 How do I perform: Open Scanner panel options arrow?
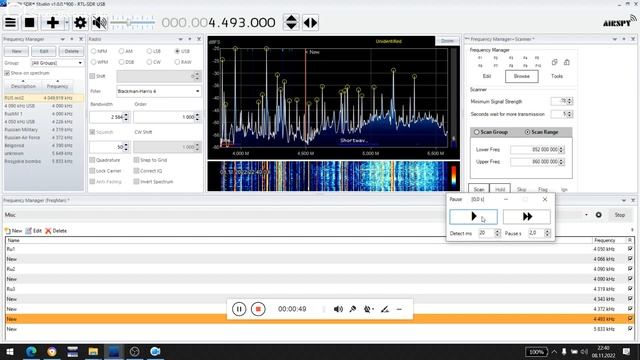tap(615, 39)
